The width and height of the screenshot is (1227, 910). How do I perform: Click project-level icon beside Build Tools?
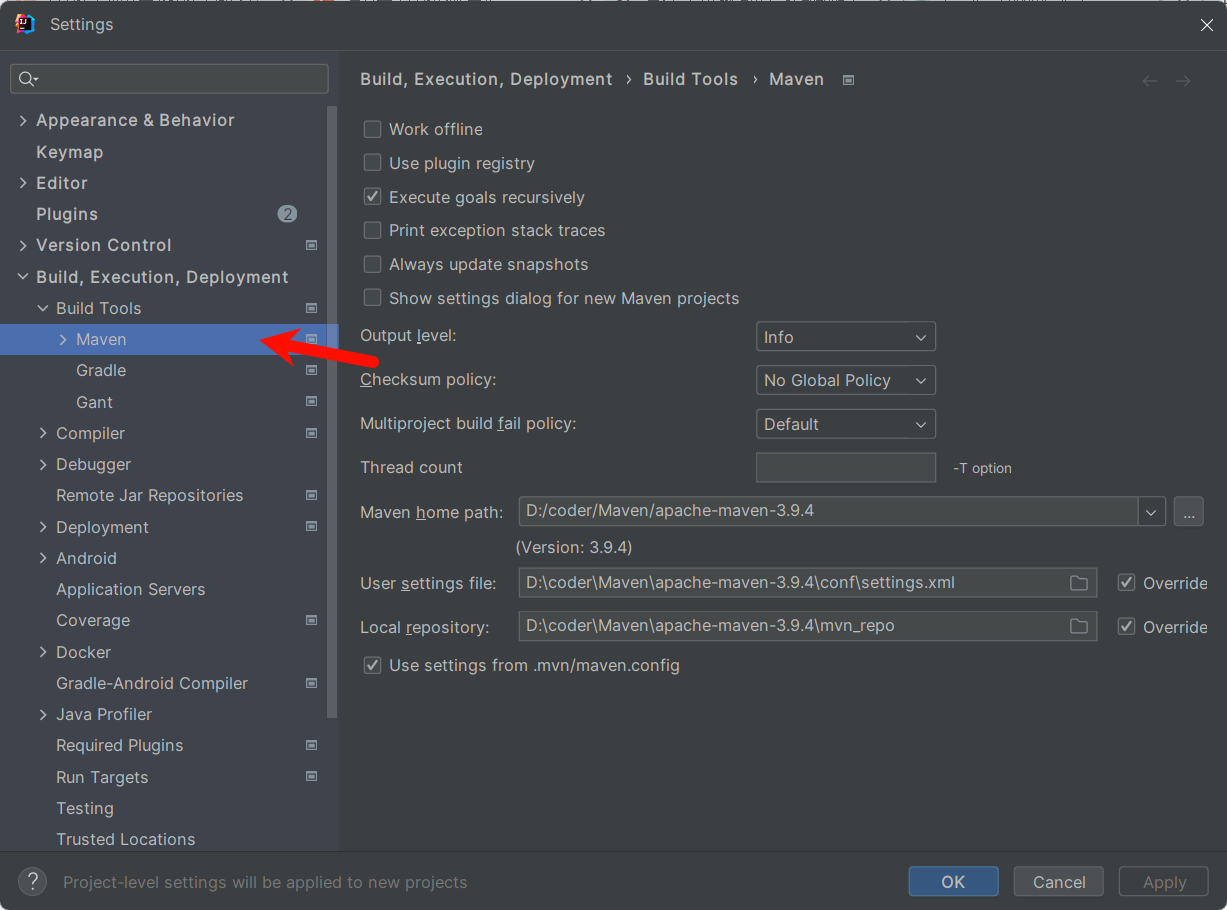coord(311,308)
